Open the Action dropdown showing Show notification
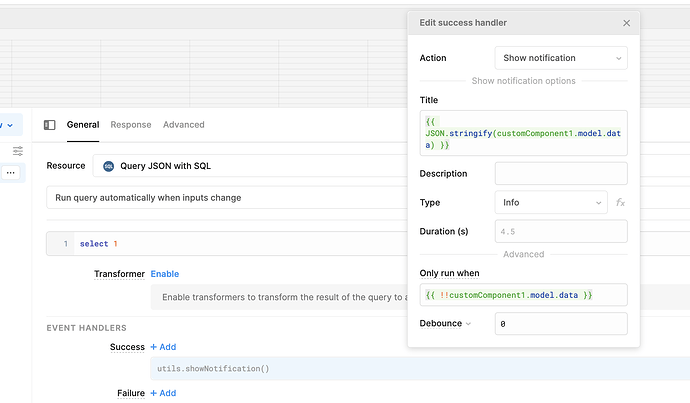The image size is (690, 403). (x=561, y=58)
